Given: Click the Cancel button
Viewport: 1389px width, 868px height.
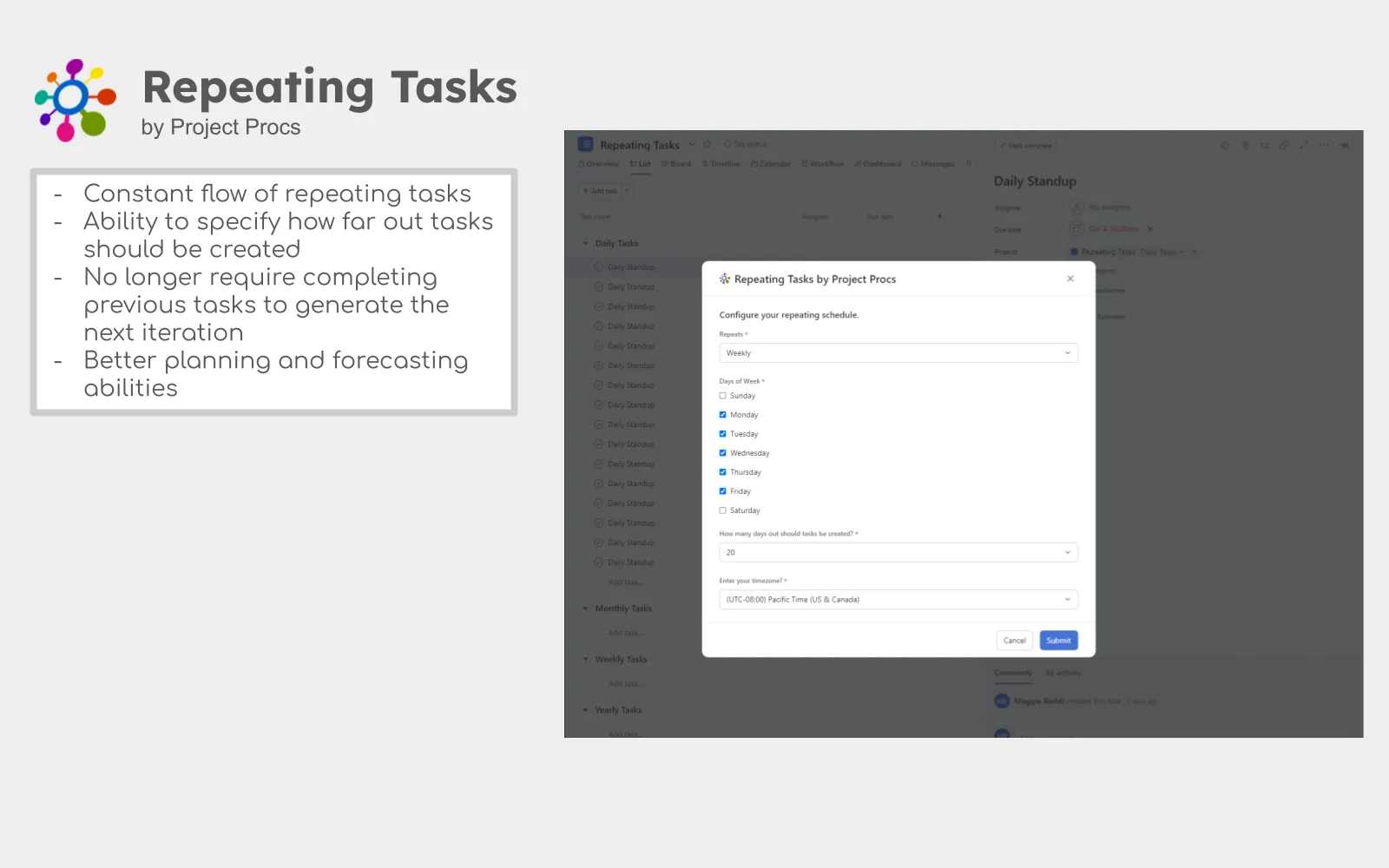Looking at the screenshot, I should click(1014, 641).
